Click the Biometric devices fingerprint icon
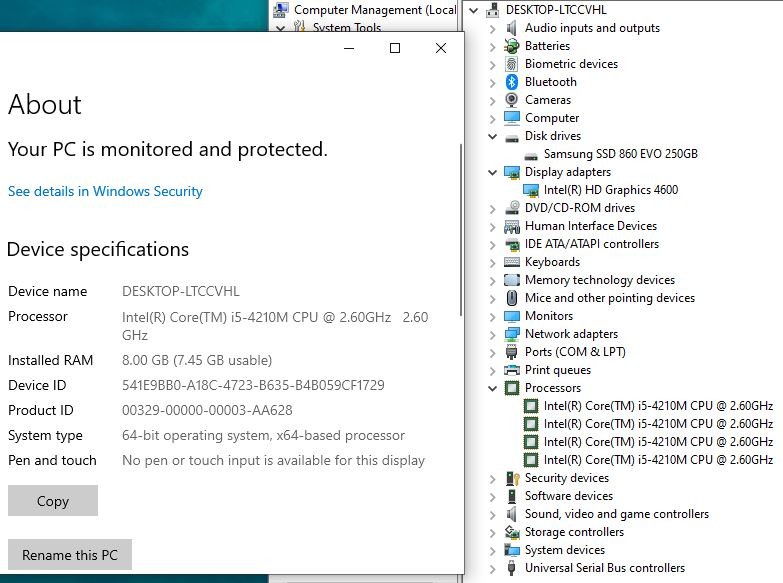Screen dimensions: 783x583 point(511,64)
